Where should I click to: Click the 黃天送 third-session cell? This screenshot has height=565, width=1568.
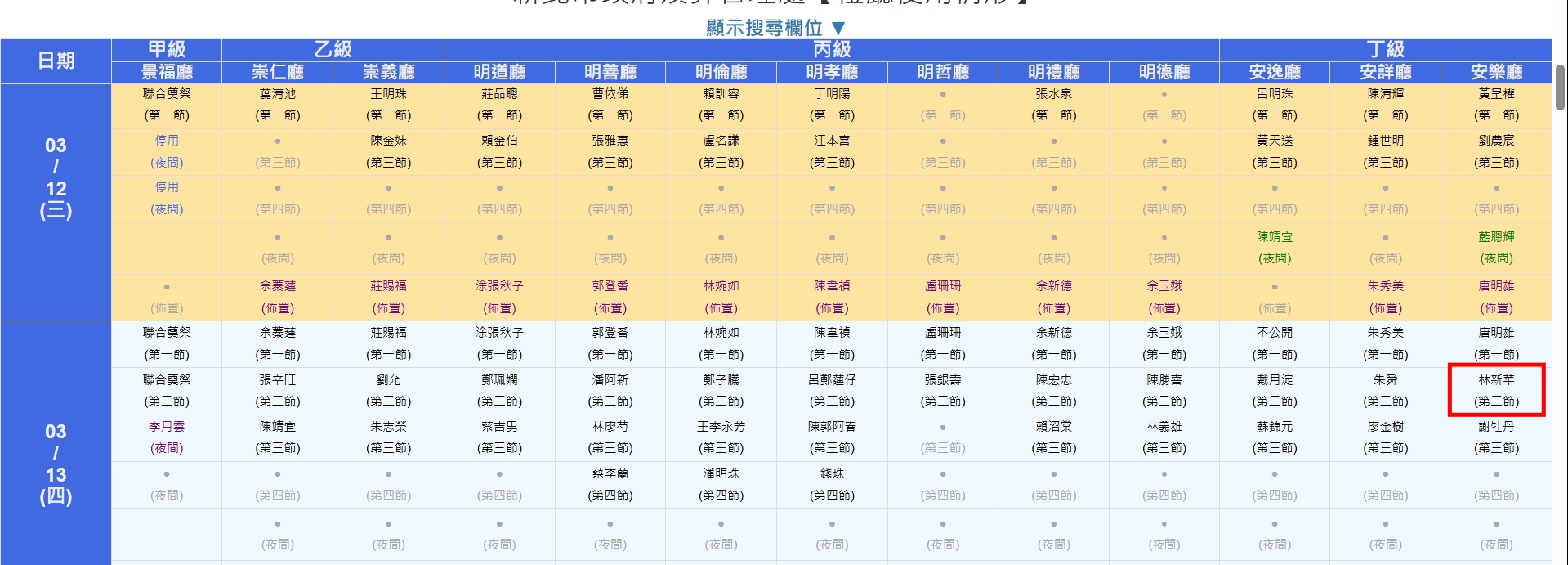pyautogui.click(x=1275, y=151)
